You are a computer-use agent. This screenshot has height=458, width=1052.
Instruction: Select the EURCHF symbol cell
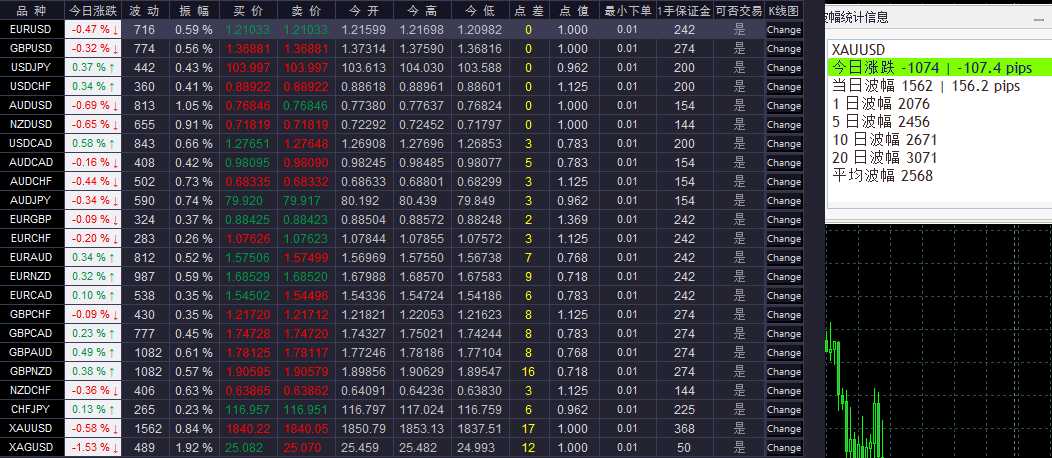[32, 238]
